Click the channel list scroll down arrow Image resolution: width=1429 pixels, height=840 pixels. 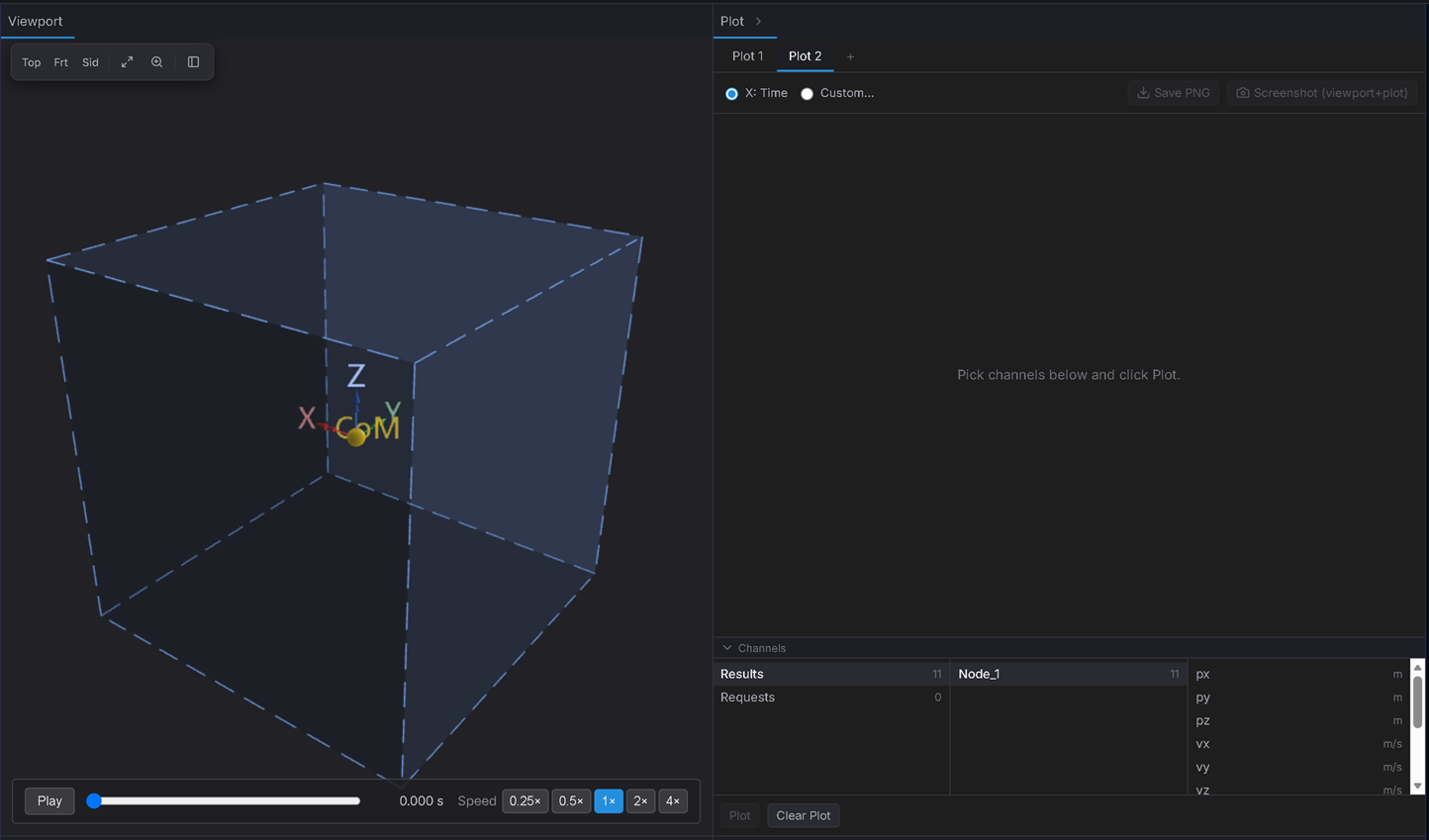1417,787
